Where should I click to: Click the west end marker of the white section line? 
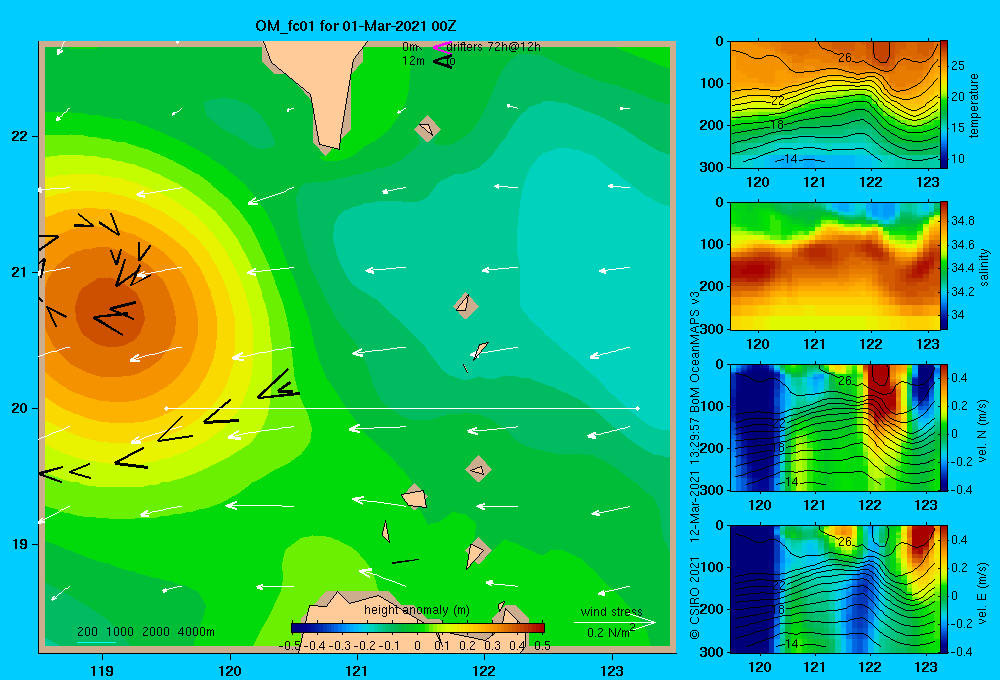166,408
